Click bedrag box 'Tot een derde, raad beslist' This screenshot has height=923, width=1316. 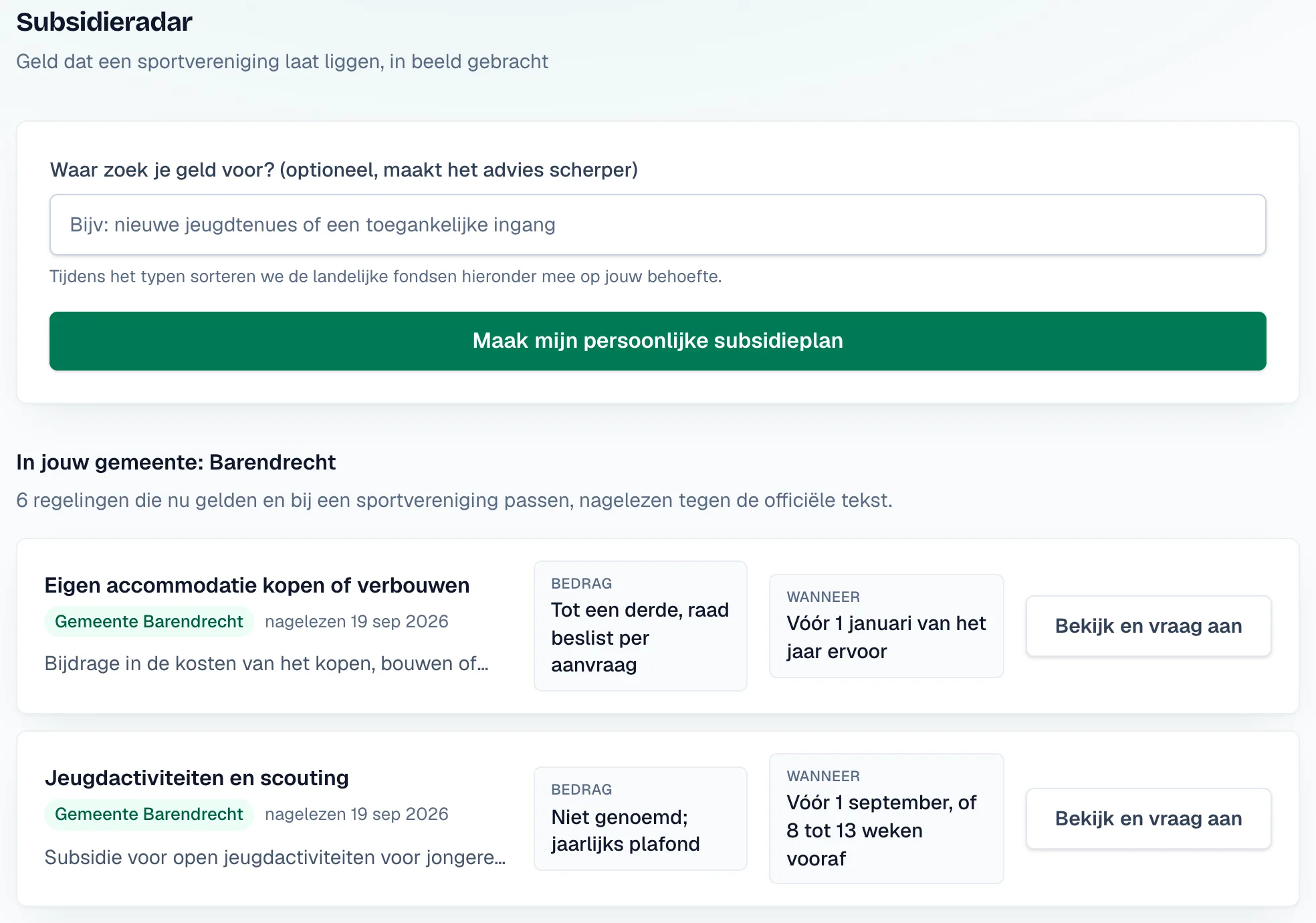pos(640,626)
